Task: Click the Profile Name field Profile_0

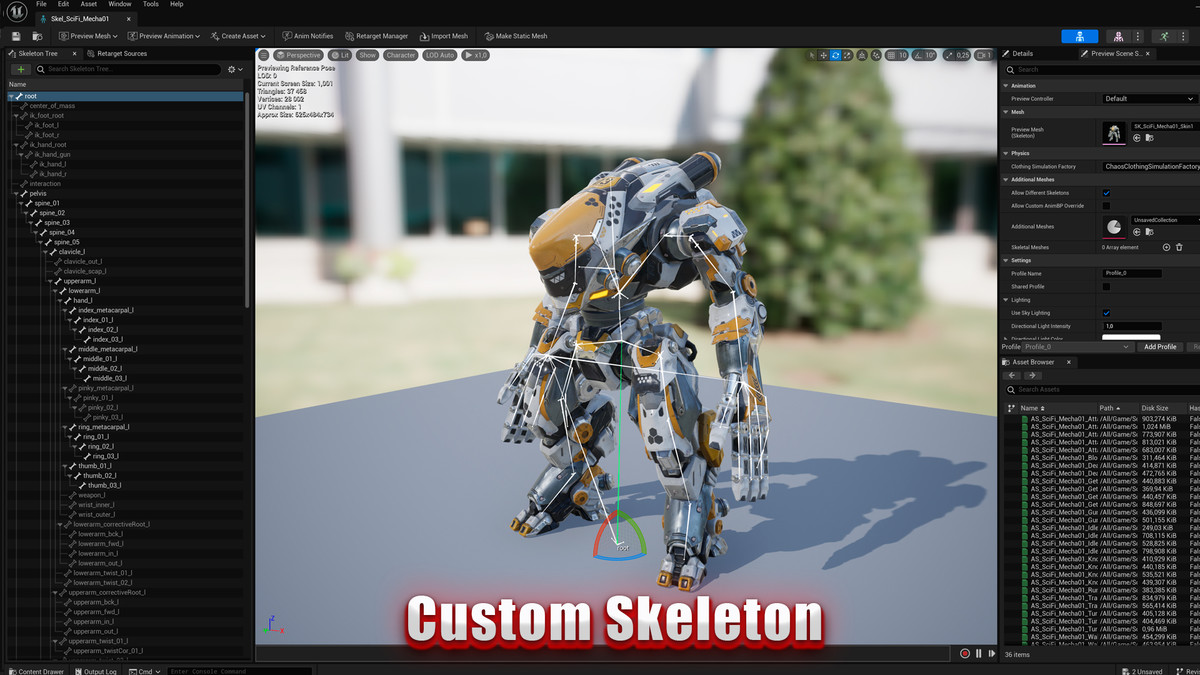Action: tap(1132, 273)
